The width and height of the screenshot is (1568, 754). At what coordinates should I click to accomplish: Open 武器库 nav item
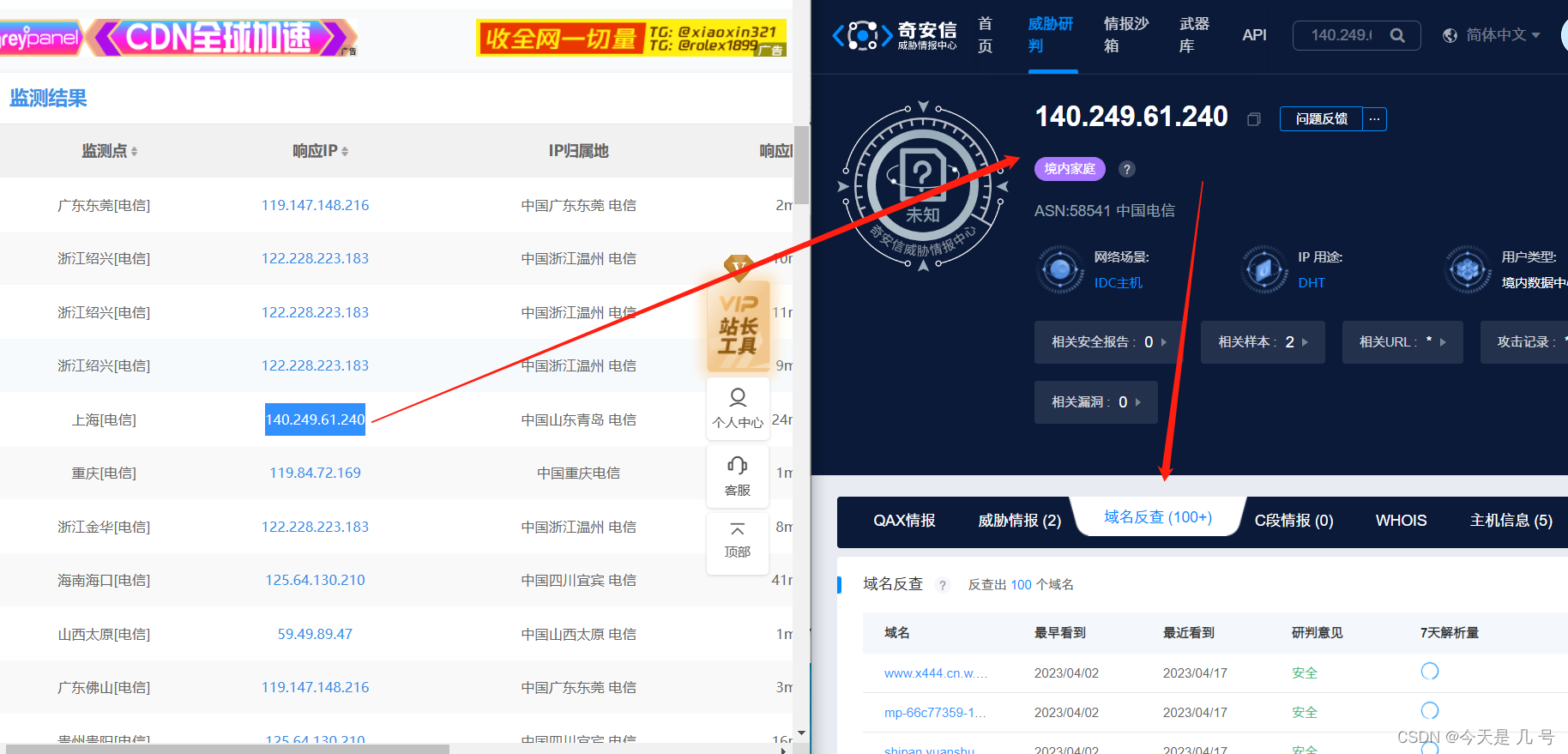(1194, 35)
